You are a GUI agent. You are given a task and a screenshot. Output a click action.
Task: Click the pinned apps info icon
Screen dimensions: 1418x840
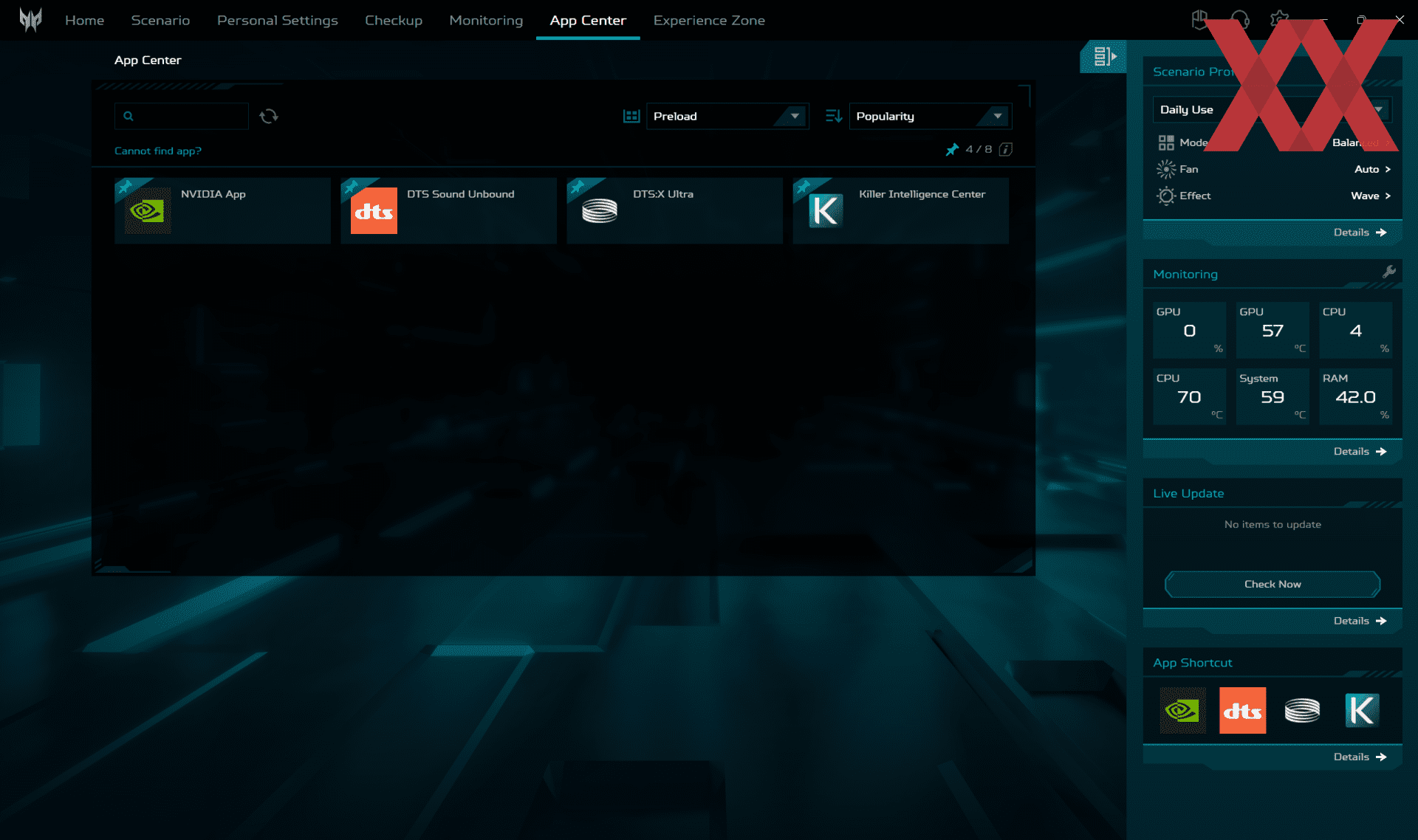1006,150
